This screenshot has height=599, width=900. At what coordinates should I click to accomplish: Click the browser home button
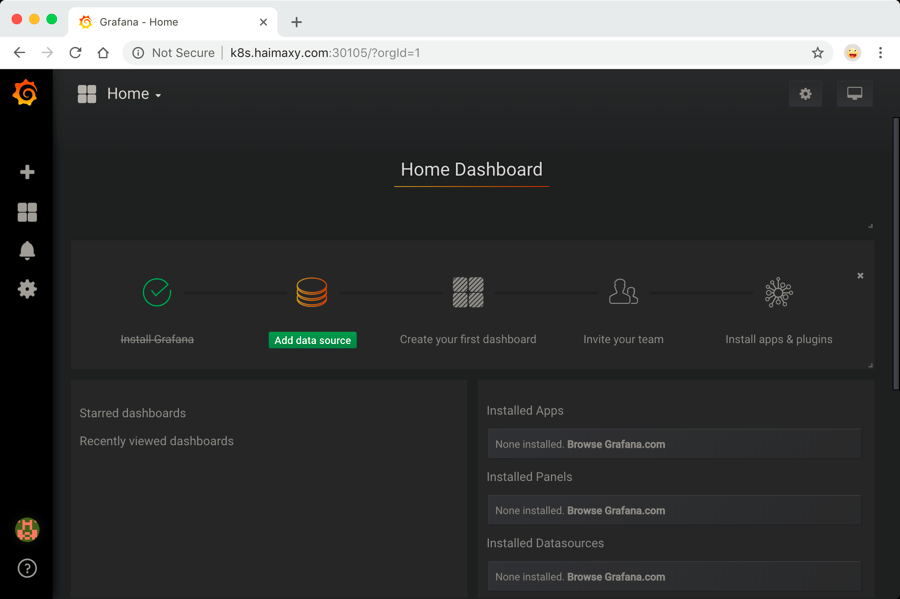103,53
